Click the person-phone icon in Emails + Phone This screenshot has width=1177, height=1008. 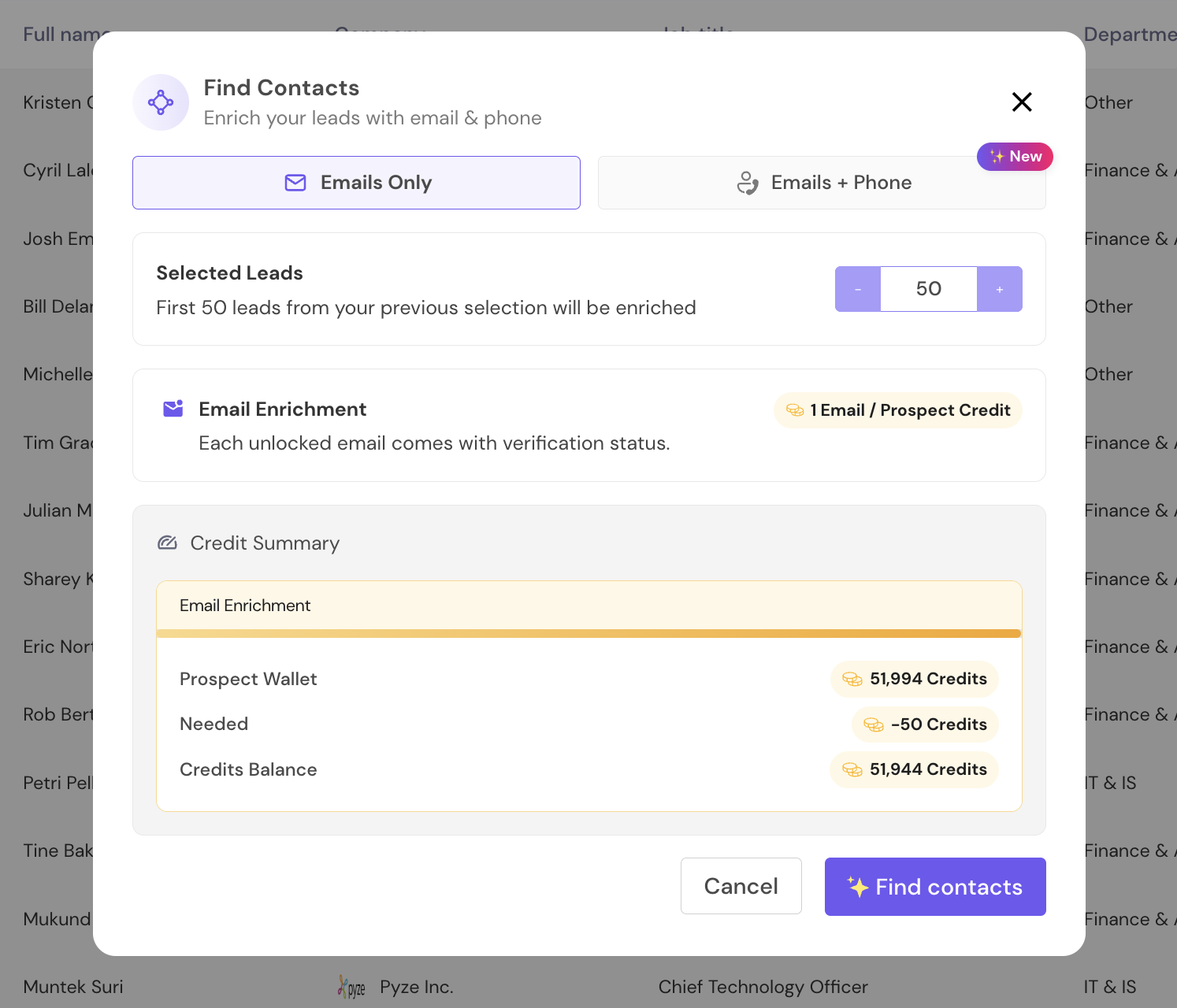pos(748,183)
